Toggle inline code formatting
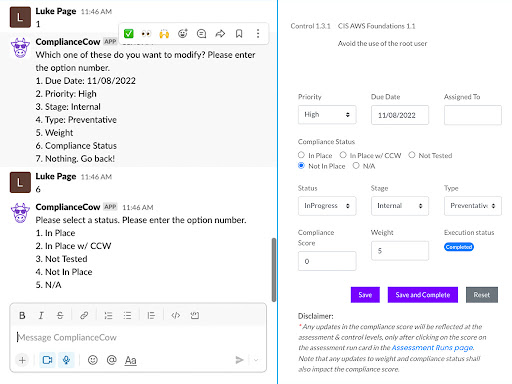The height and width of the screenshot is (384, 512). tap(176, 315)
